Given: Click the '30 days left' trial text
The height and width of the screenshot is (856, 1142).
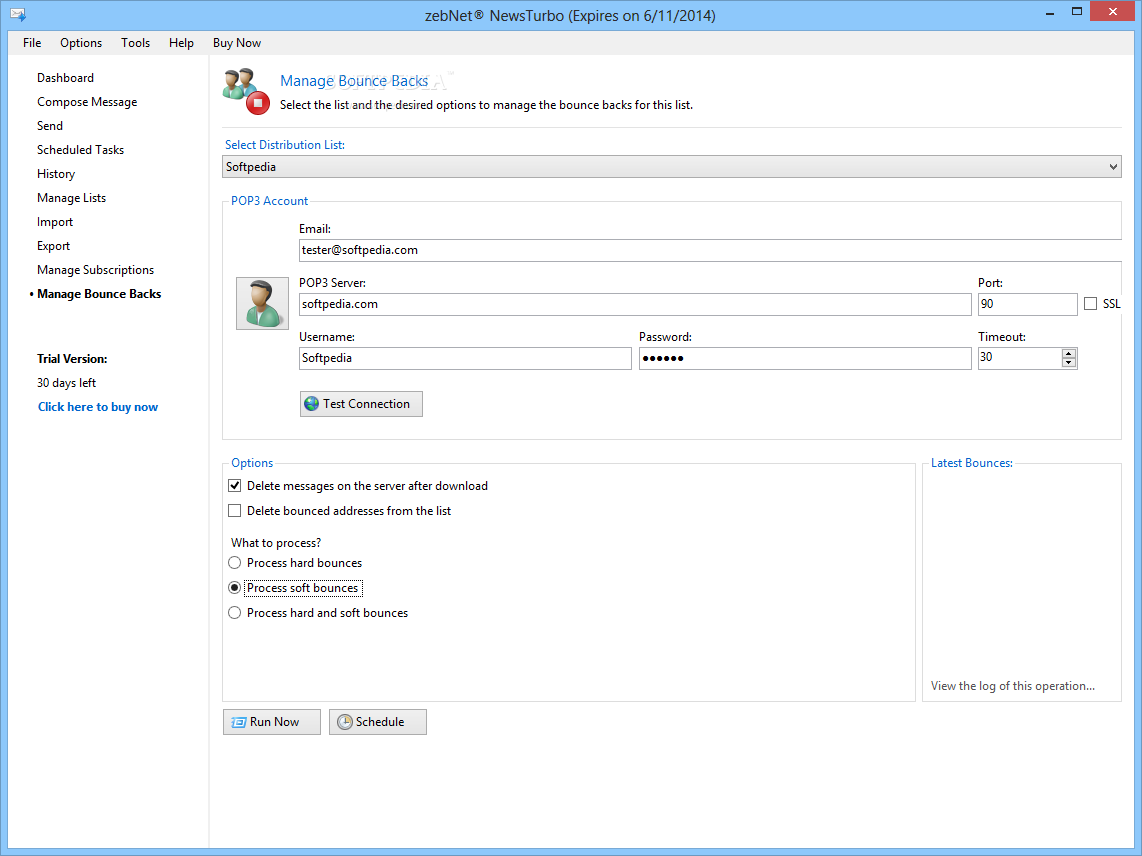Looking at the screenshot, I should coord(67,383).
